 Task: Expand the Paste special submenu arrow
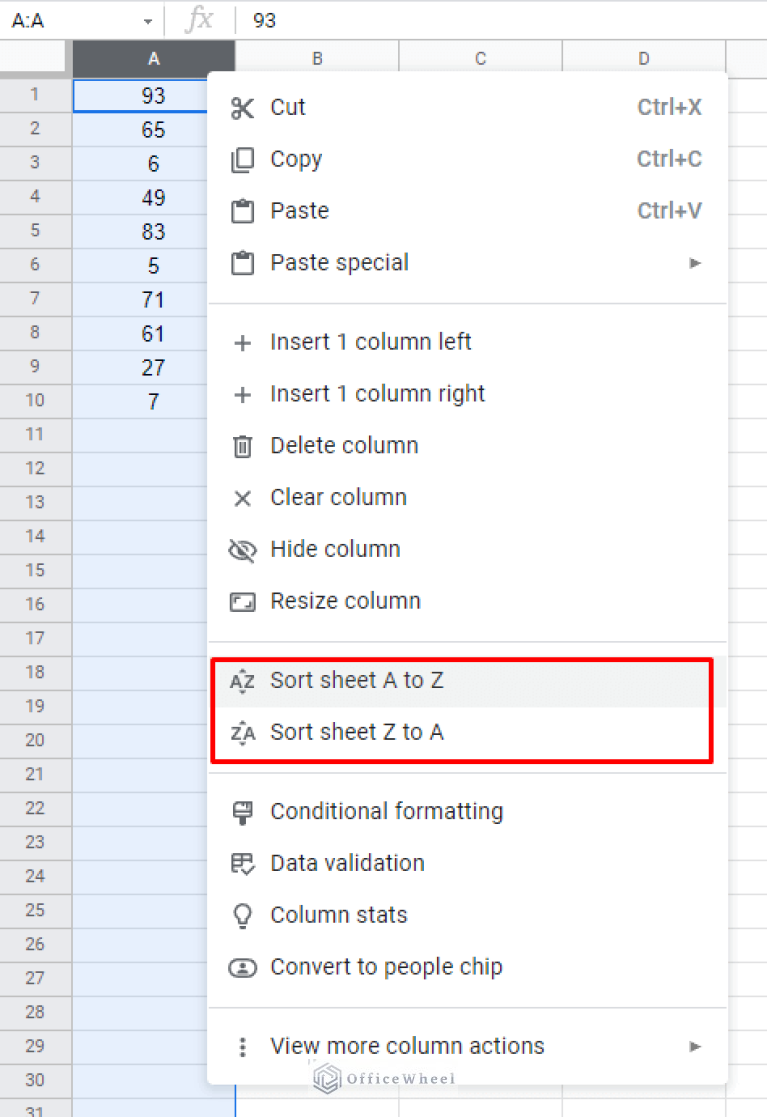click(695, 263)
